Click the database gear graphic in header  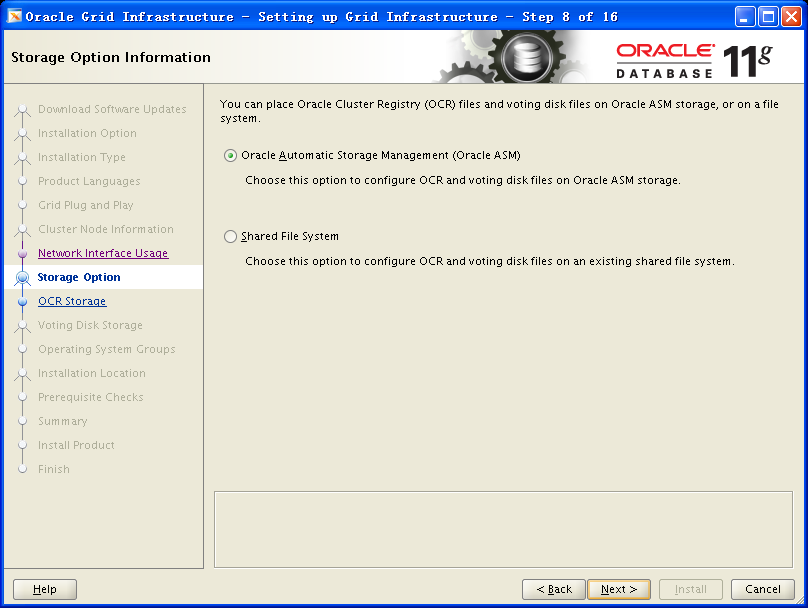click(527, 57)
